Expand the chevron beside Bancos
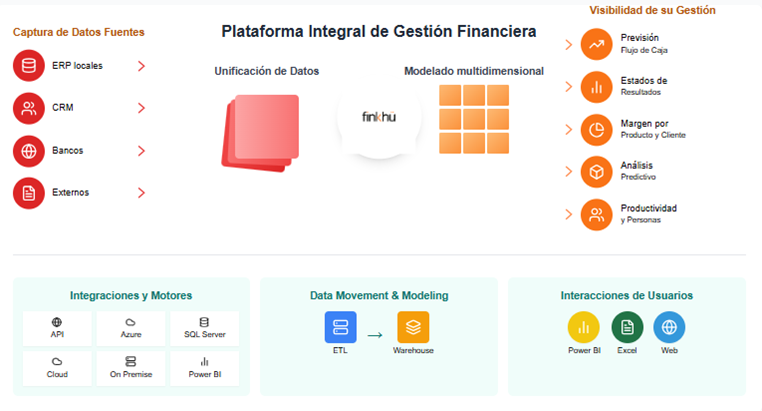 pyautogui.click(x=141, y=151)
